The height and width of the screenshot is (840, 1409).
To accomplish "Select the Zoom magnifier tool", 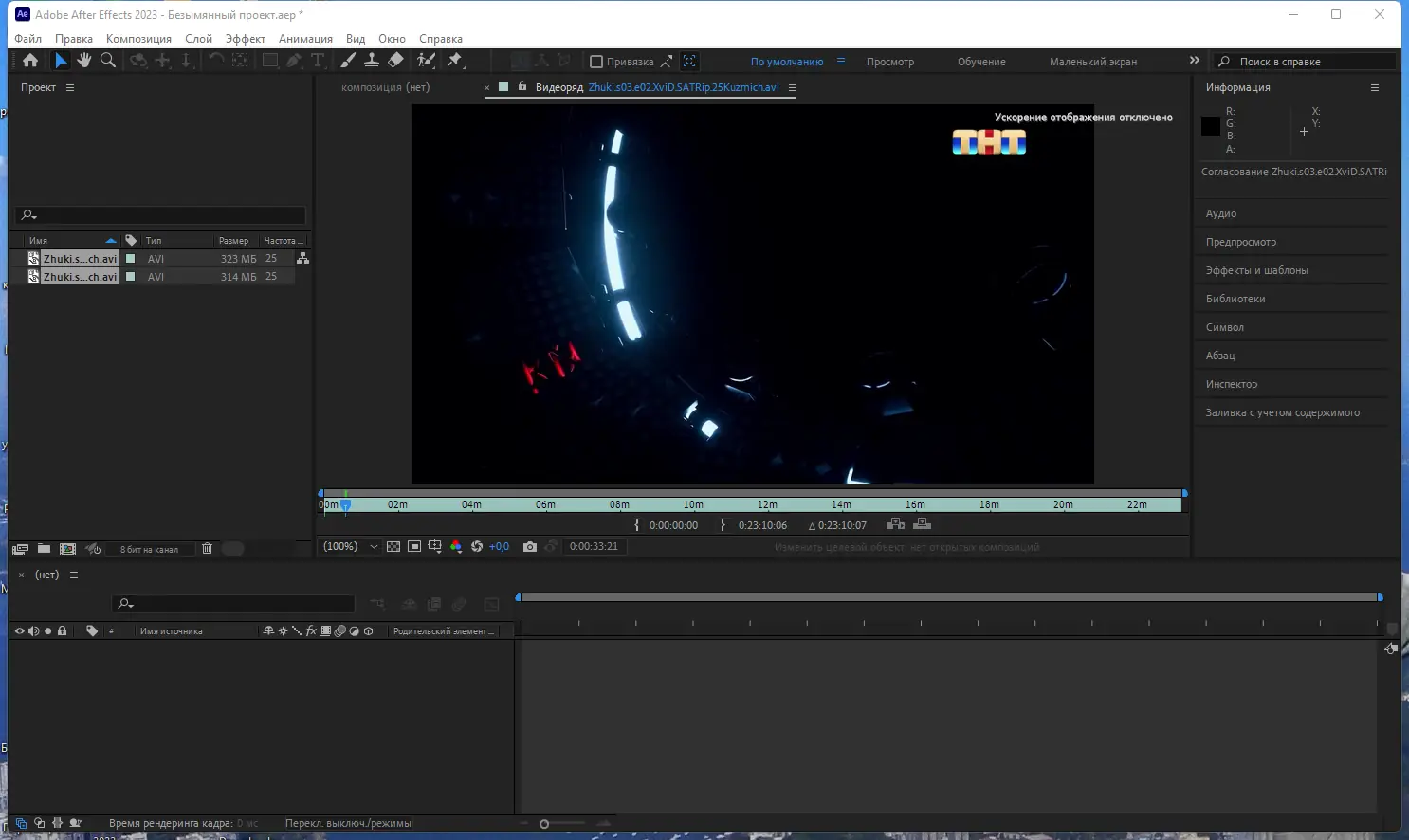I will point(108,61).
